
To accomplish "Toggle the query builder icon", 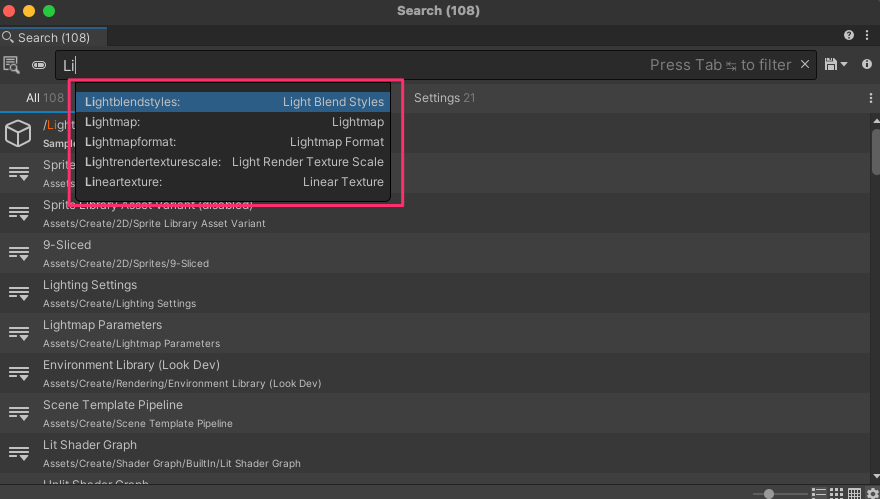I will tap(39, 65).
